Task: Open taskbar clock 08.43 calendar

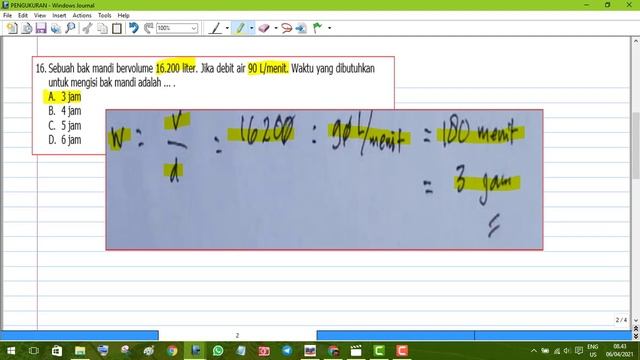Action: 619,351
